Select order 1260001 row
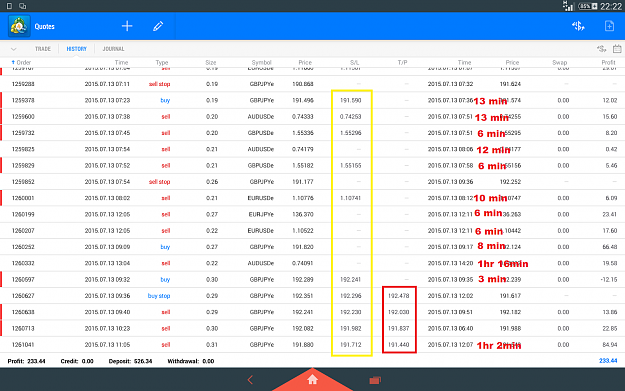Screen dimensions: 625x391 (x=312, y=198)
